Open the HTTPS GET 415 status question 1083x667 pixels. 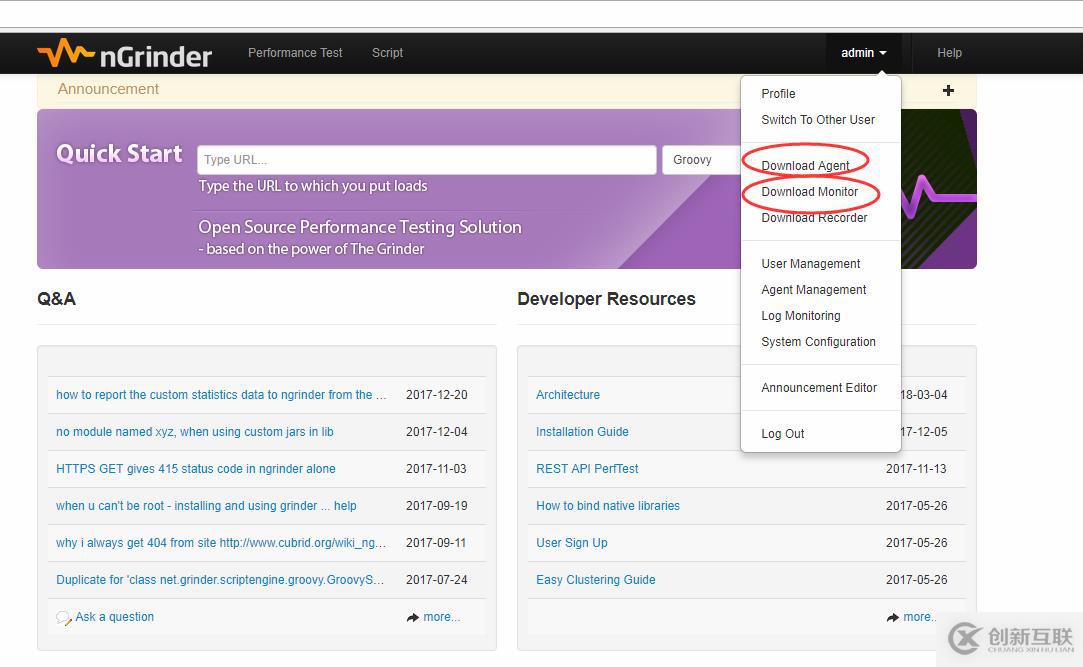195,469
